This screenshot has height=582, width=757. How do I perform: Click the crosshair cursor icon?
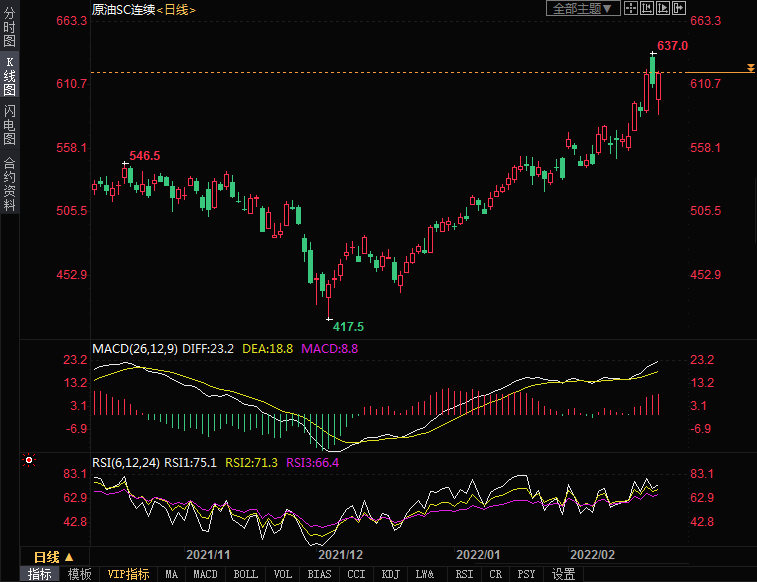pyautogui.click(x=630, y=9)
